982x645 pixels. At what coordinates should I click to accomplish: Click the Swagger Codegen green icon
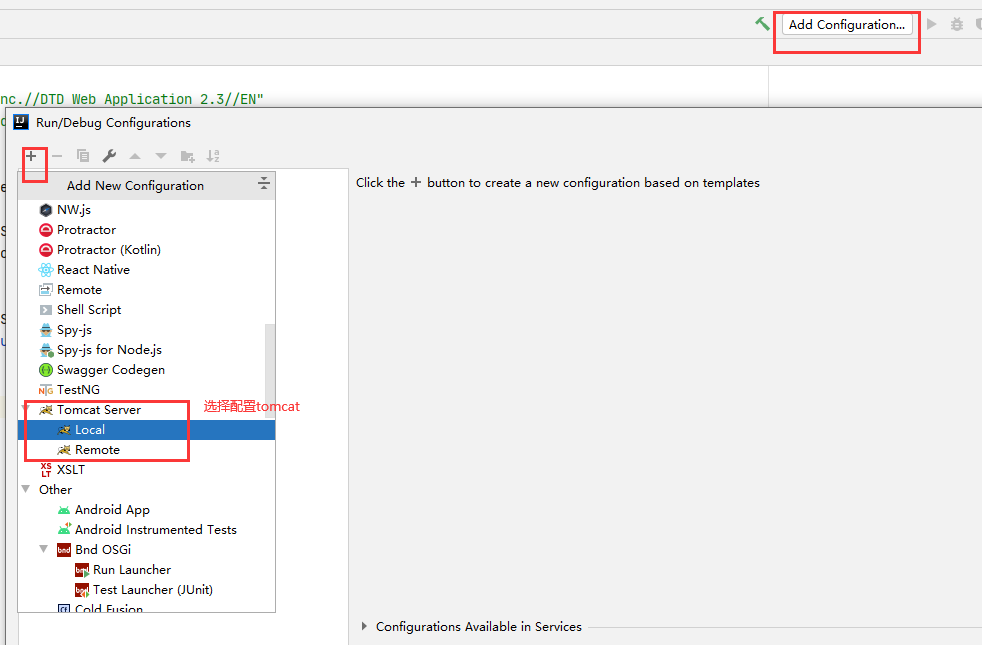point(46,370)
